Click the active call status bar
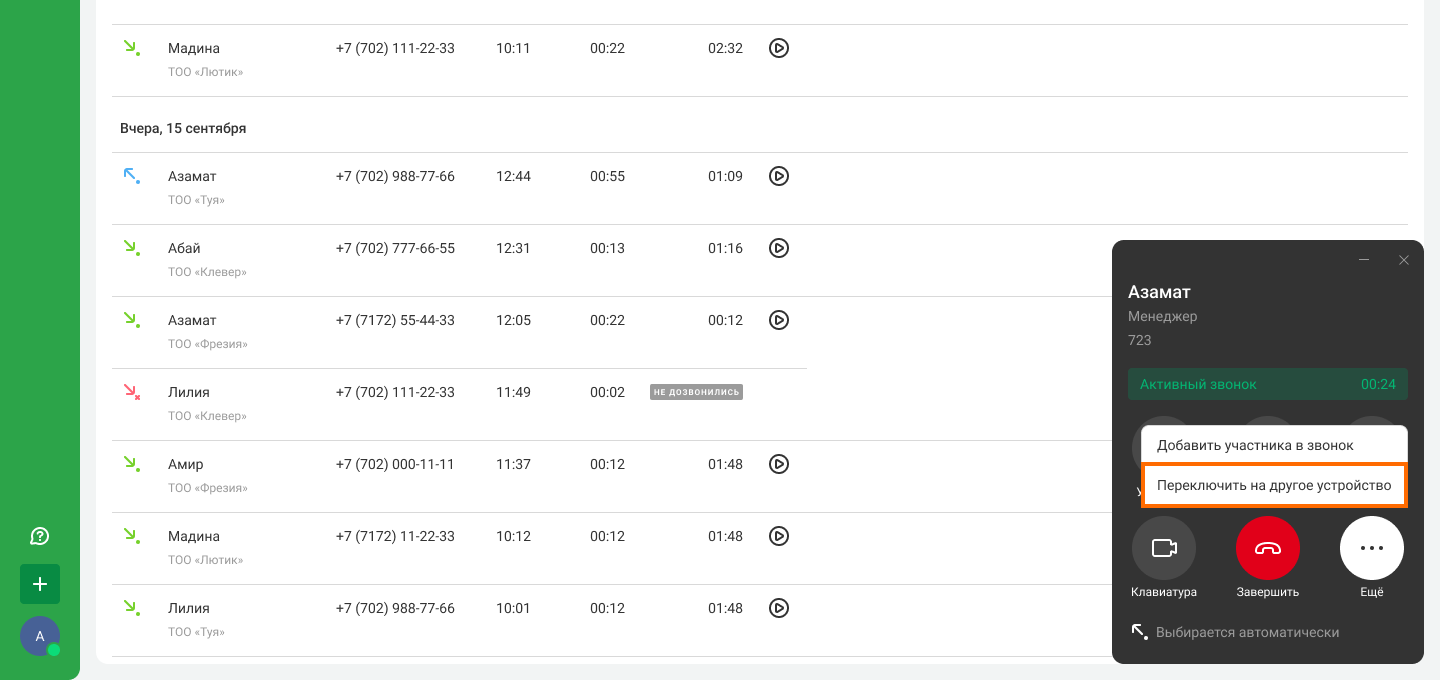The height and width of the screenshot is (680, 1440). (x=1268, y=384)
